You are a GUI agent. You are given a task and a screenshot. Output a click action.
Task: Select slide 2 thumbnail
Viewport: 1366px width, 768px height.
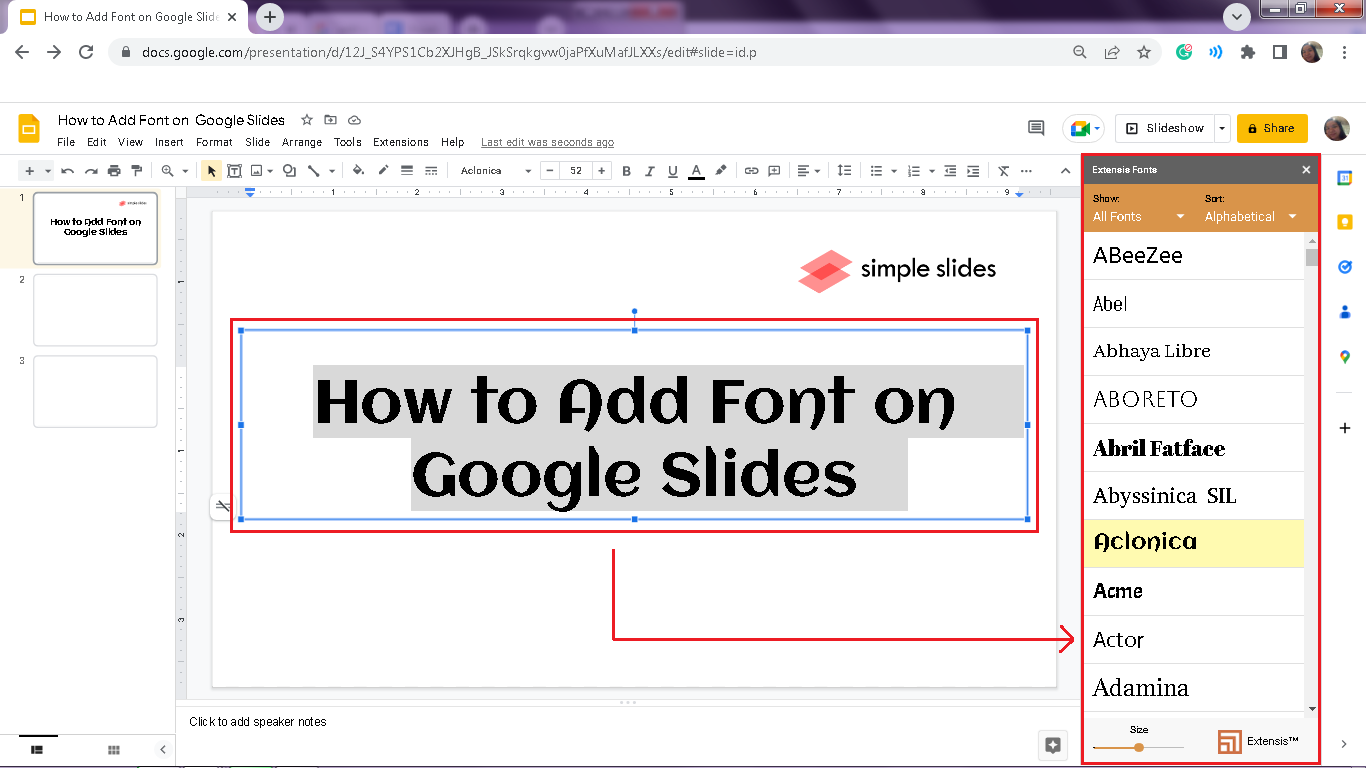pyautogui.click(x=95, y=309)
